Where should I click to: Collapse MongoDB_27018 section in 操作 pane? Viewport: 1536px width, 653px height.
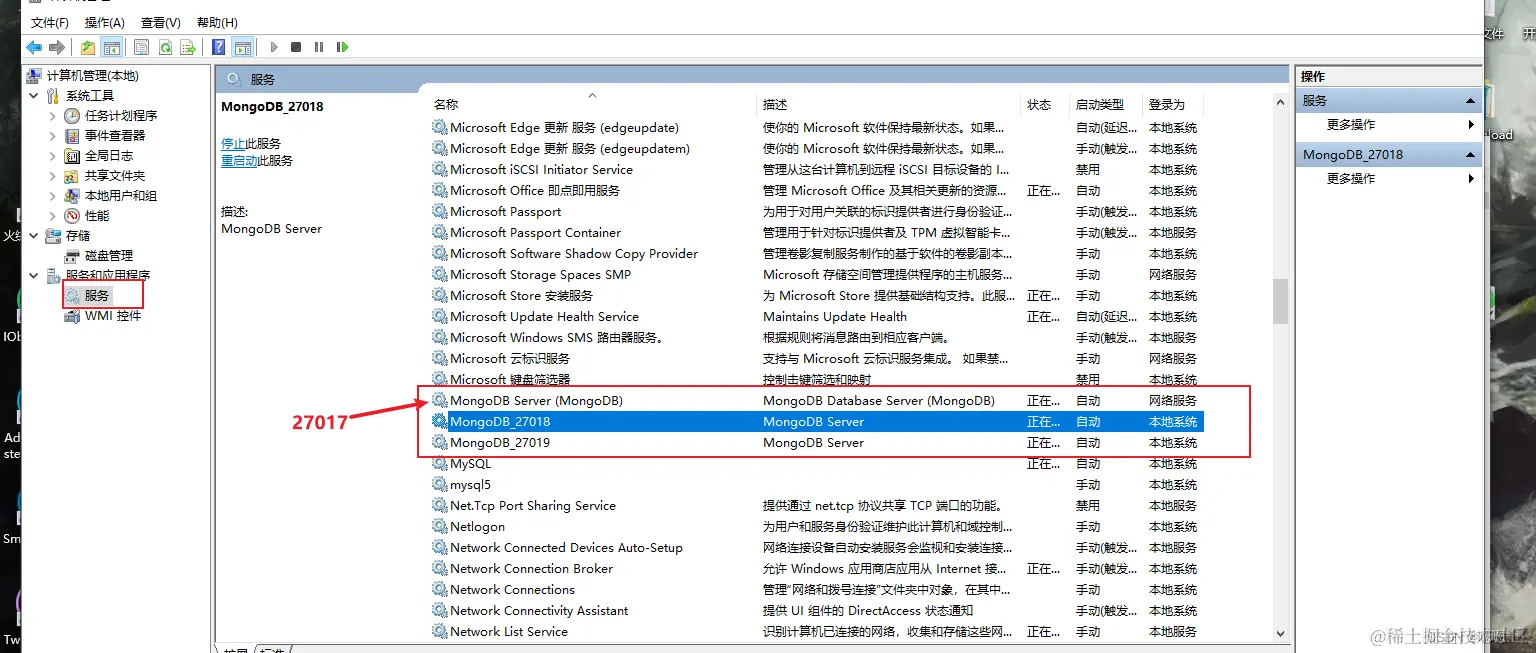coord(1470,155)
